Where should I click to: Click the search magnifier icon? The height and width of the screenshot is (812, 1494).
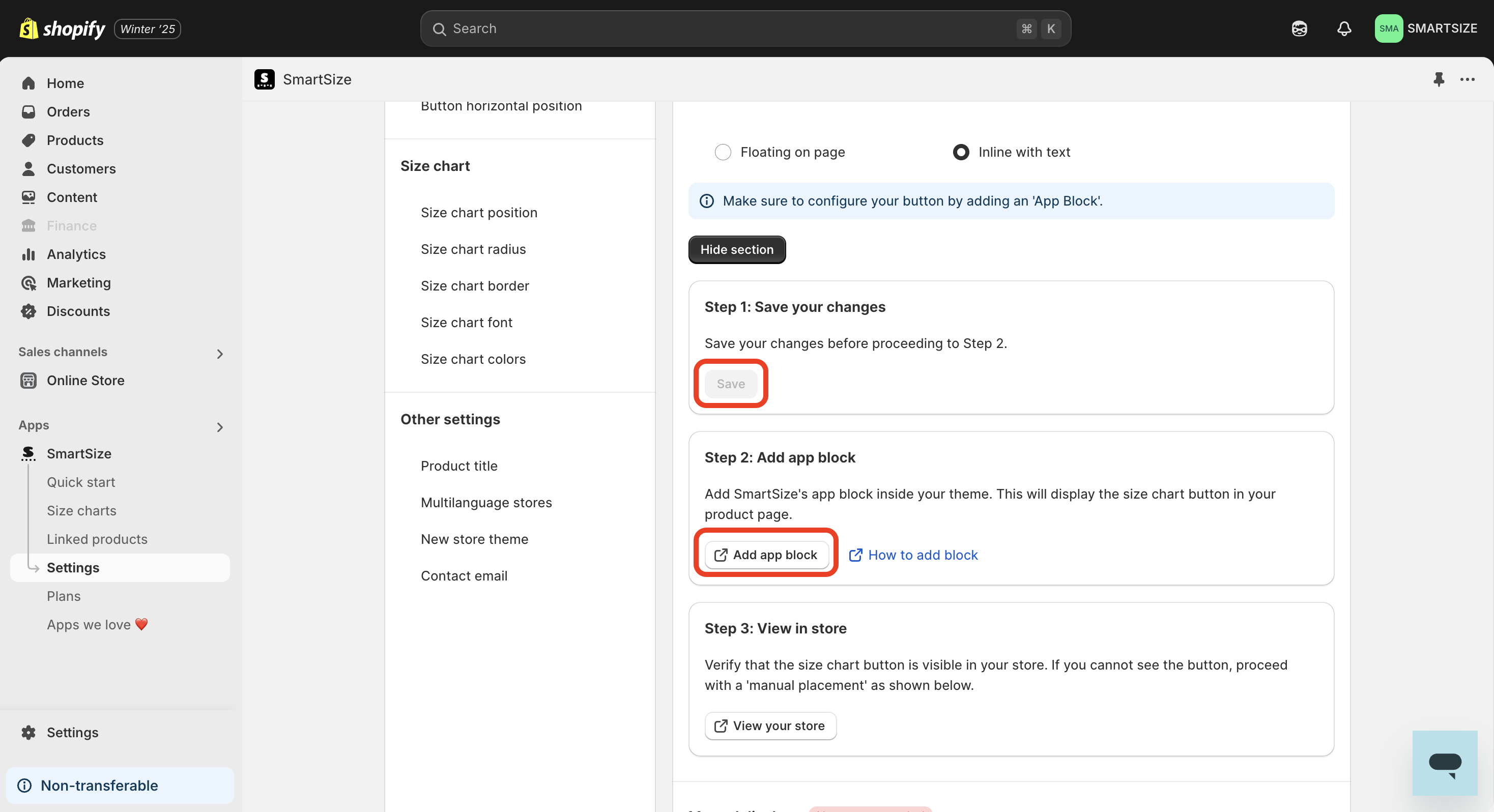click(439, 29)
